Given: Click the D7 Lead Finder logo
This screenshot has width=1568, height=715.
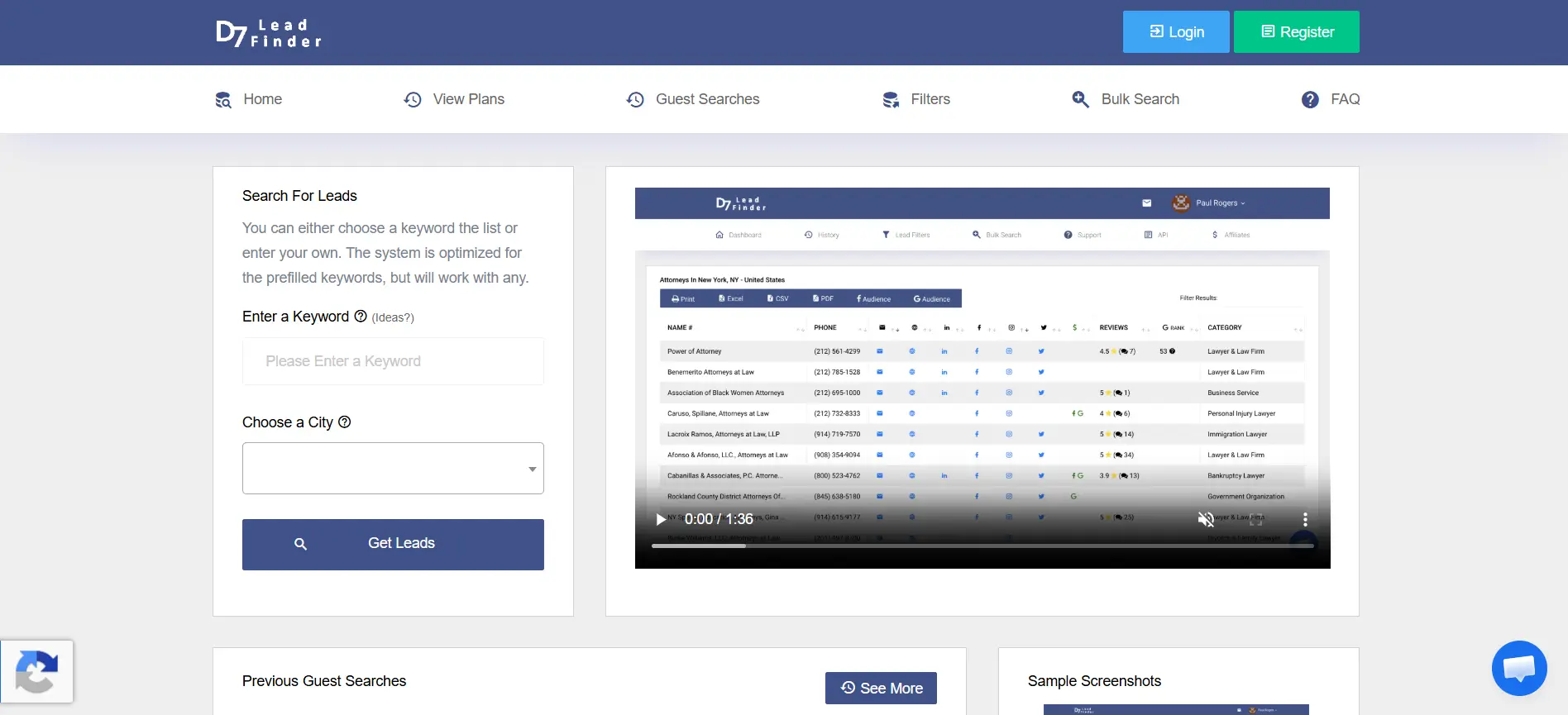Looking at the screenshot, I should click(x=269, y=33).
